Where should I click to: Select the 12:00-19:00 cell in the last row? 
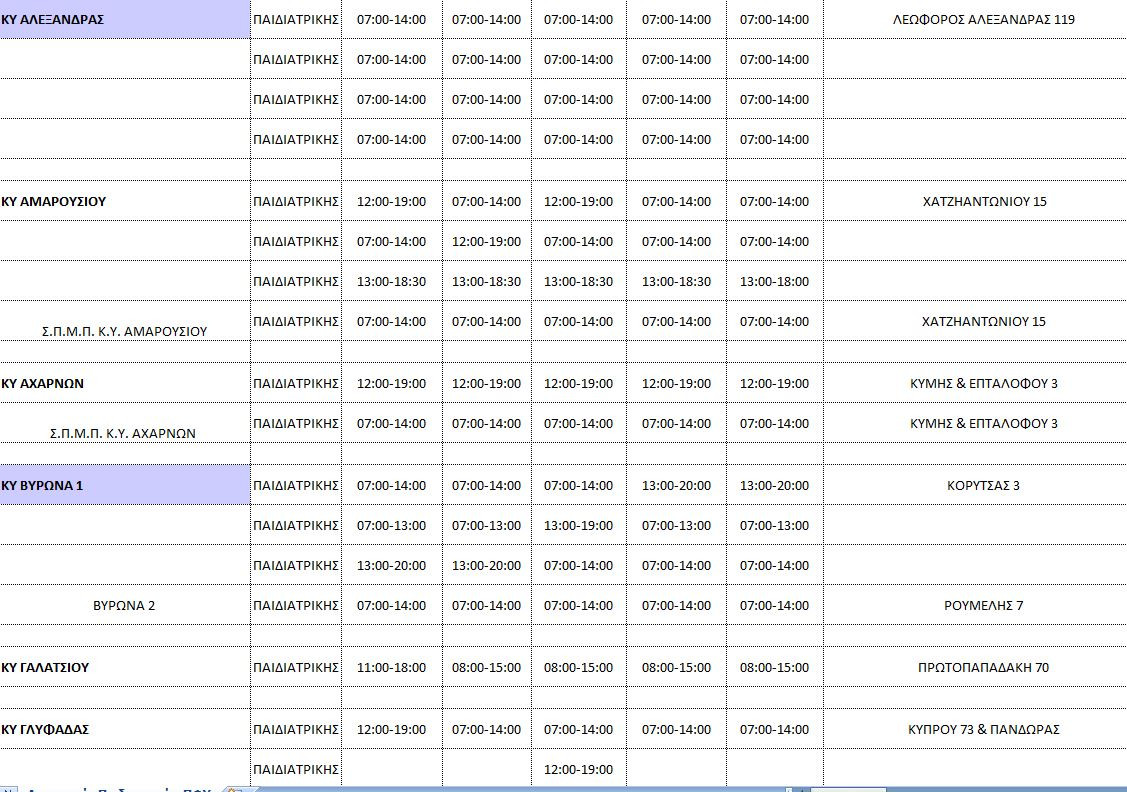click(578, 770)
